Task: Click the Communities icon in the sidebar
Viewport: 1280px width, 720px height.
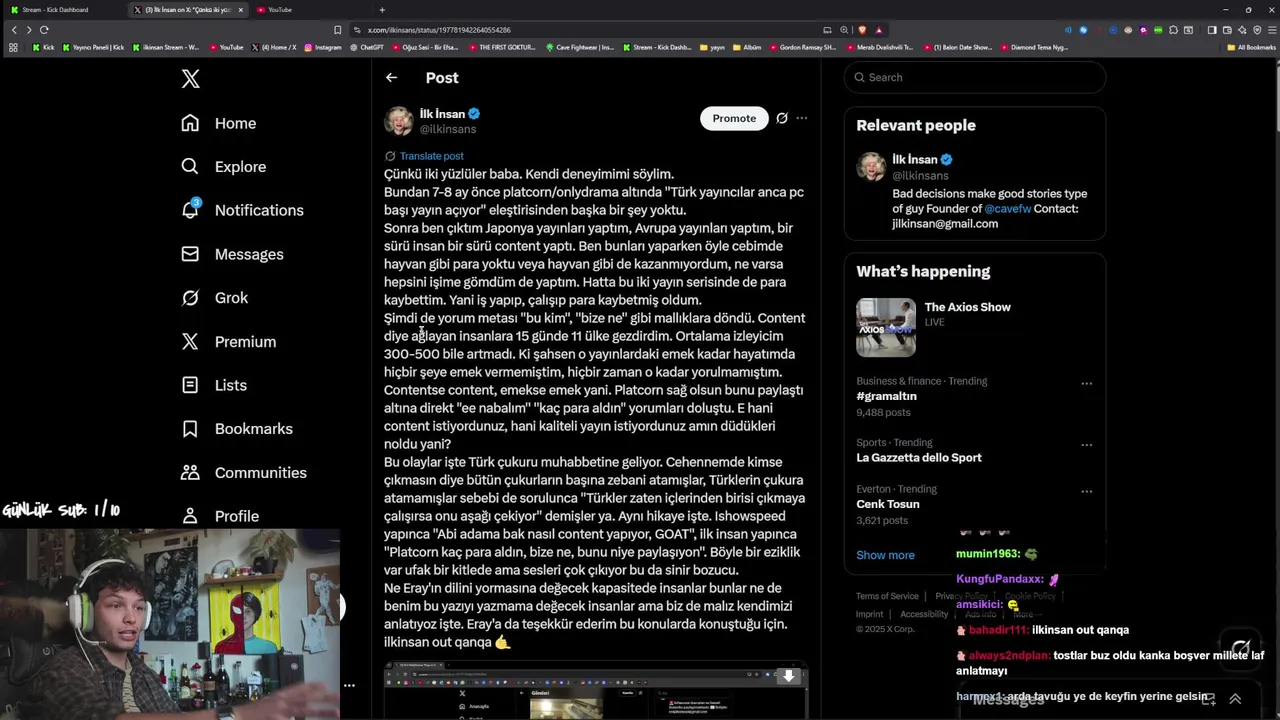Action: pyautogui.click(x=190, y=472)
